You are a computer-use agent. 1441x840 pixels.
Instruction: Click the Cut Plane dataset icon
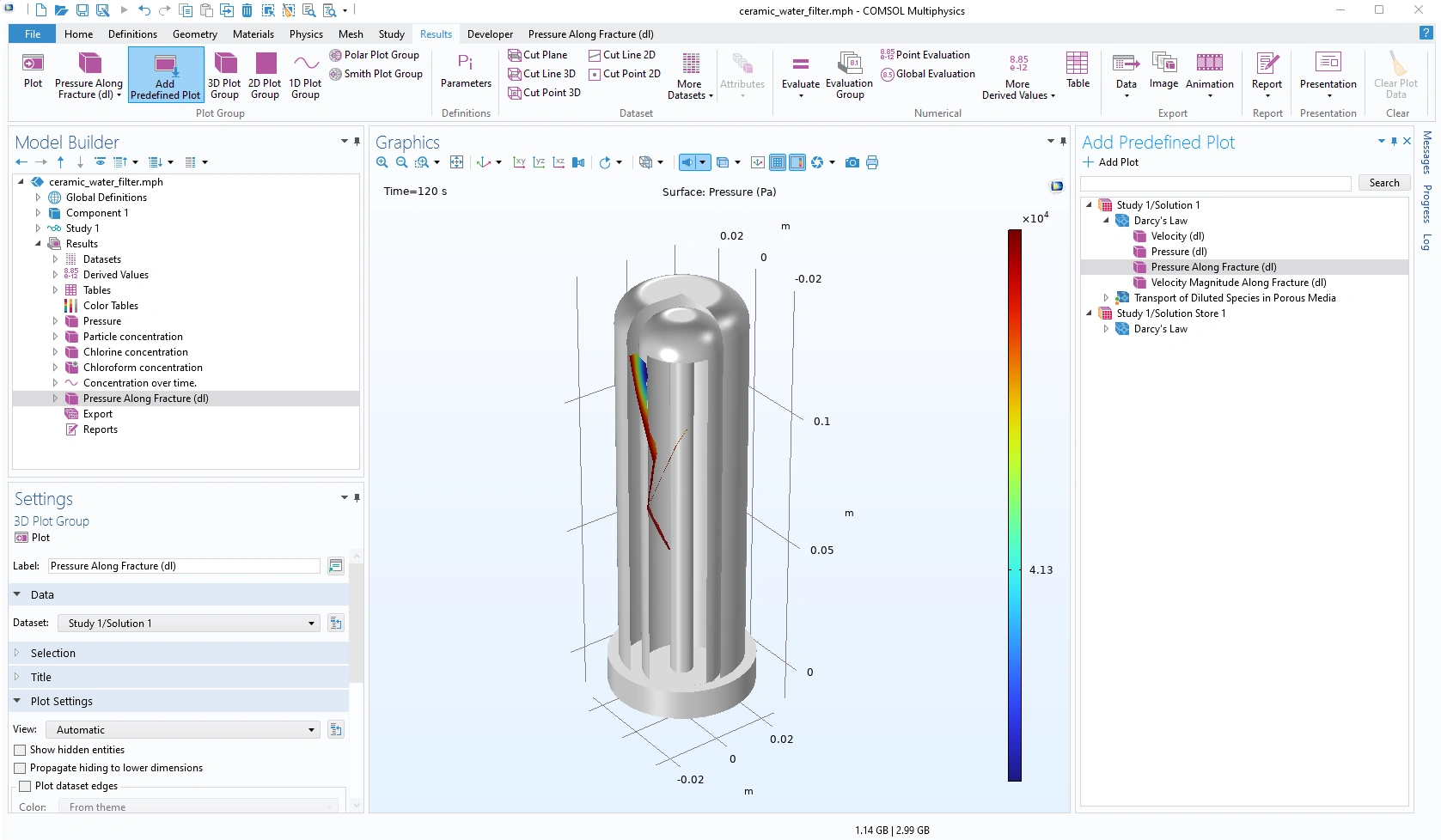[x=515, y=55]
